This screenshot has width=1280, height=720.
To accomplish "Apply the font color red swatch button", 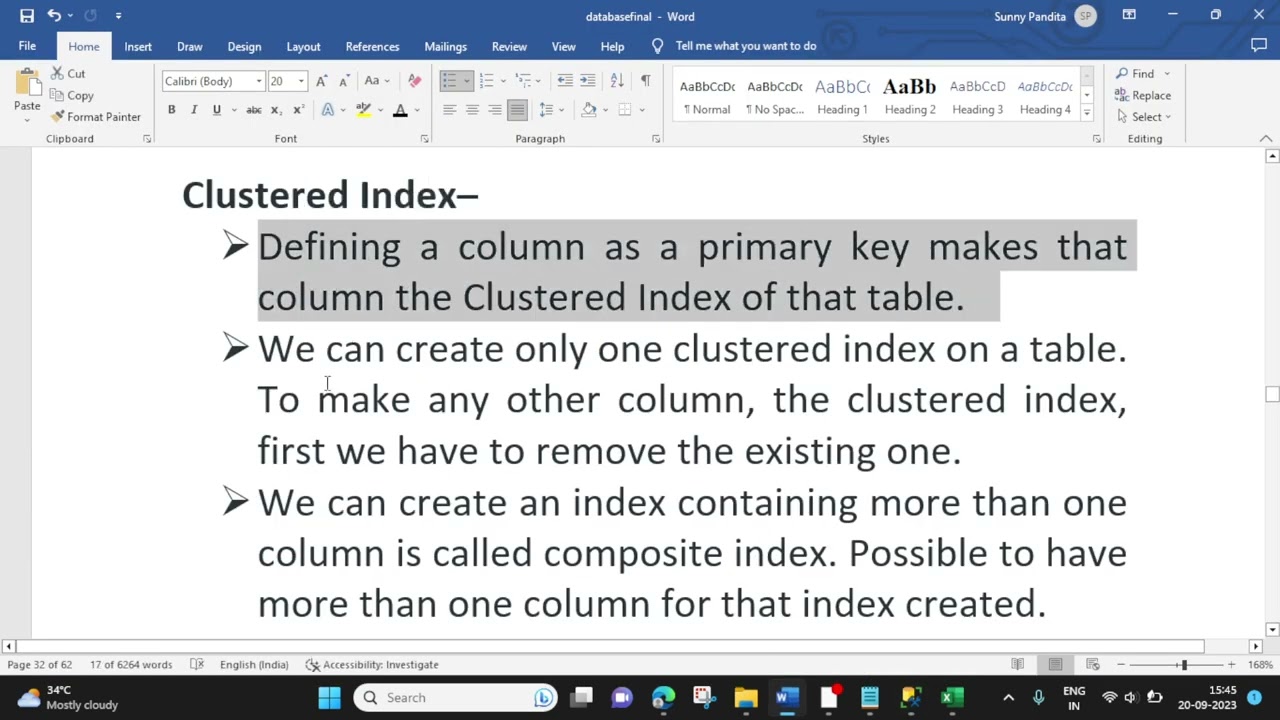I will 400,110.
